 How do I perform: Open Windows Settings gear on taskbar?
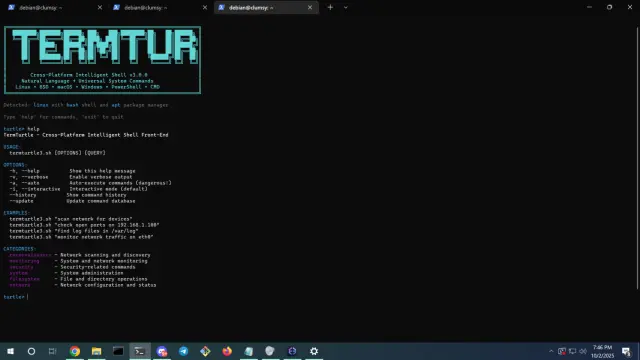(x=314, y=351)
